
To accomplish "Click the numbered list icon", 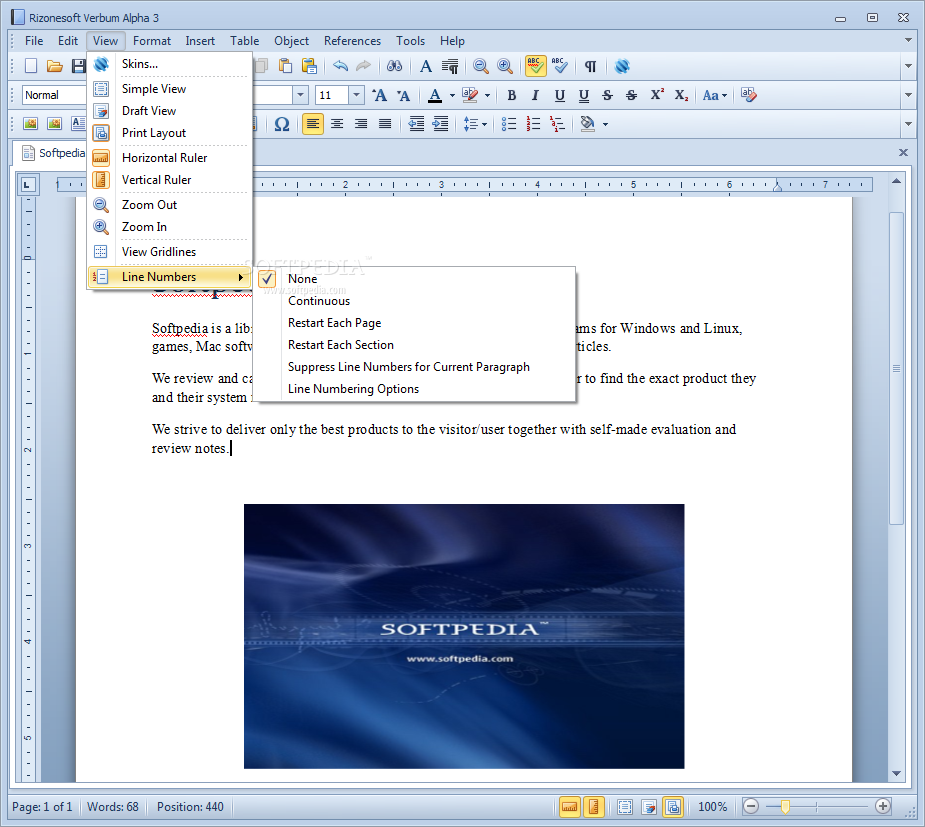I will [x=533, y=124].
